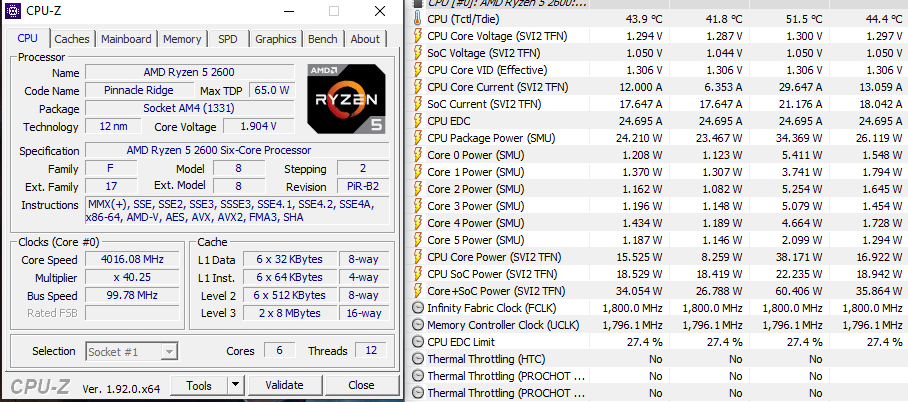Go to the Bench tab
908x402 pixels.
point(323,39)
